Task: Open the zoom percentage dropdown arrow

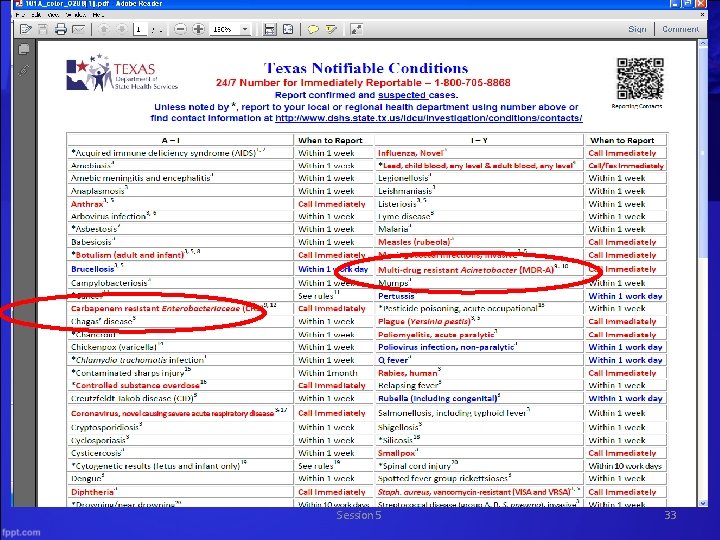Action: click(x=245, y=29)
